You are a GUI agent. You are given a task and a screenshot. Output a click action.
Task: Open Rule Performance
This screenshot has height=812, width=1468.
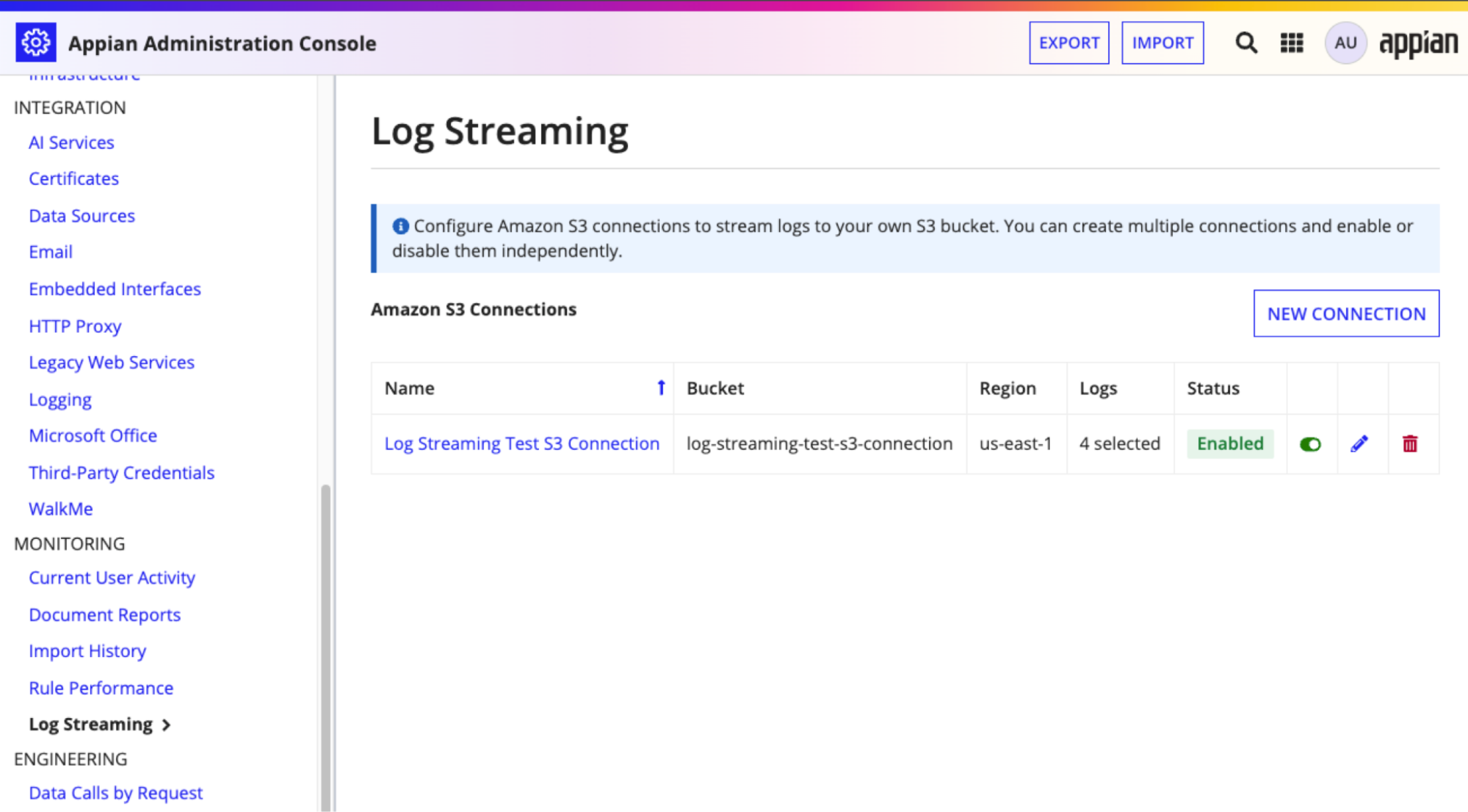click(101, 688)
